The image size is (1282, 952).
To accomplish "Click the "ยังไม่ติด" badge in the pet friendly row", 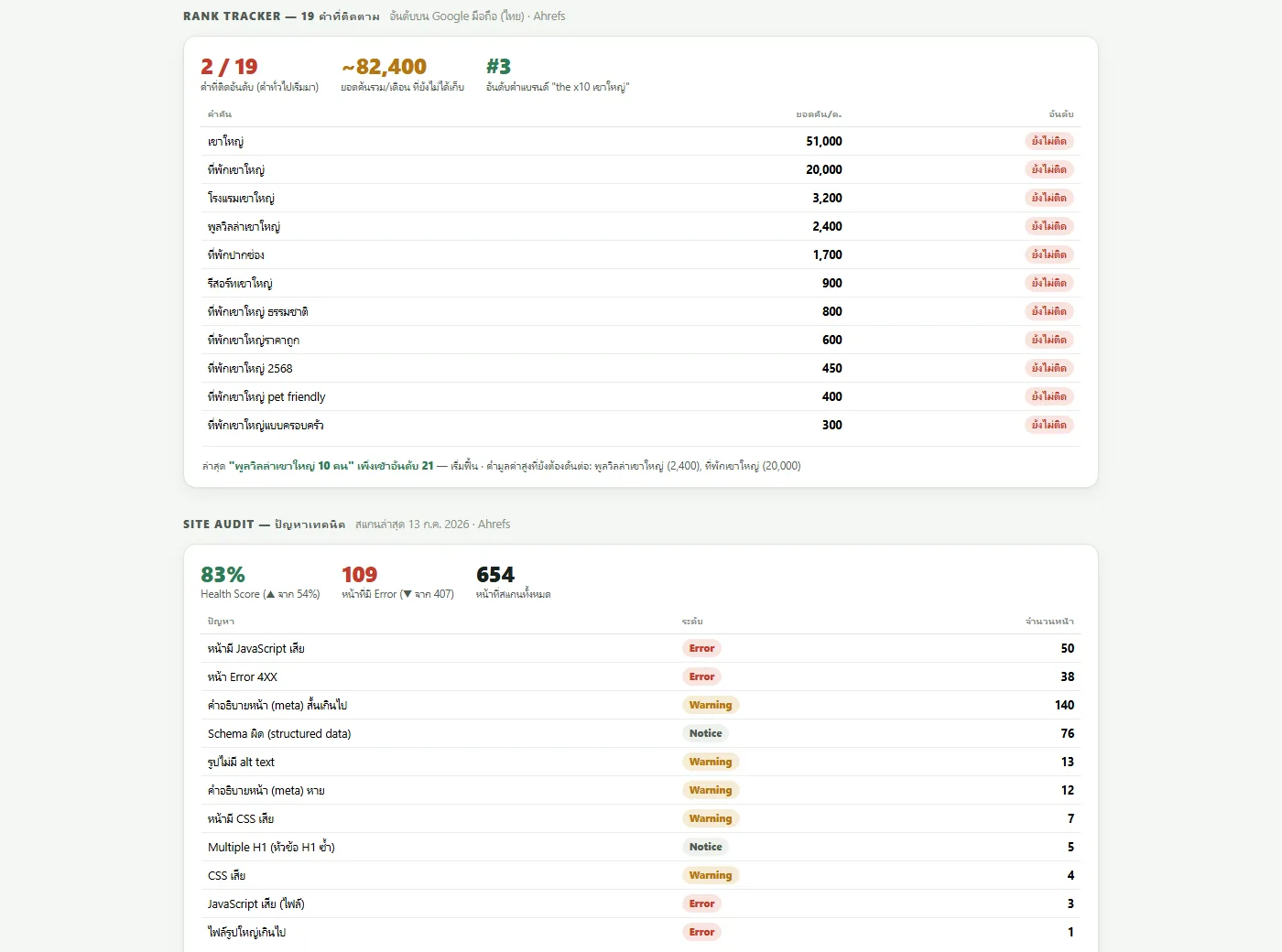I will [1048, 396].
